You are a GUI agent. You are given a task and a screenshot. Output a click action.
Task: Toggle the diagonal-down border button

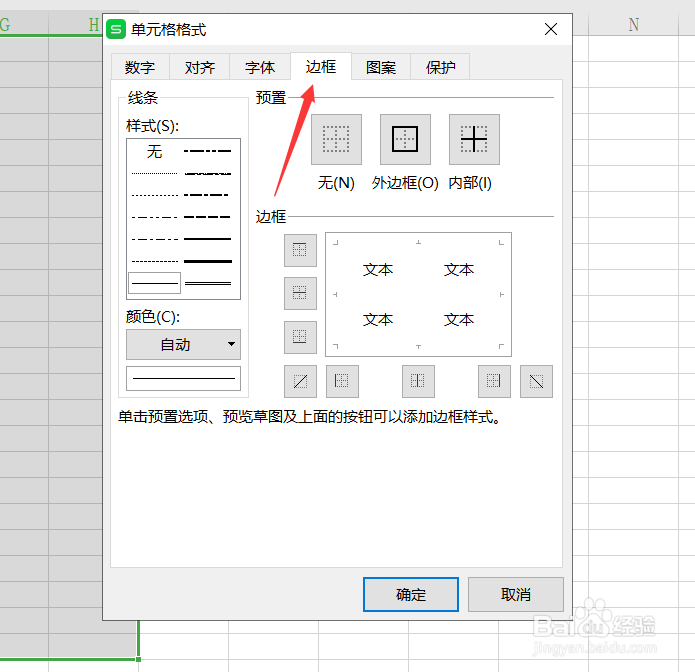tap(536, 381)
